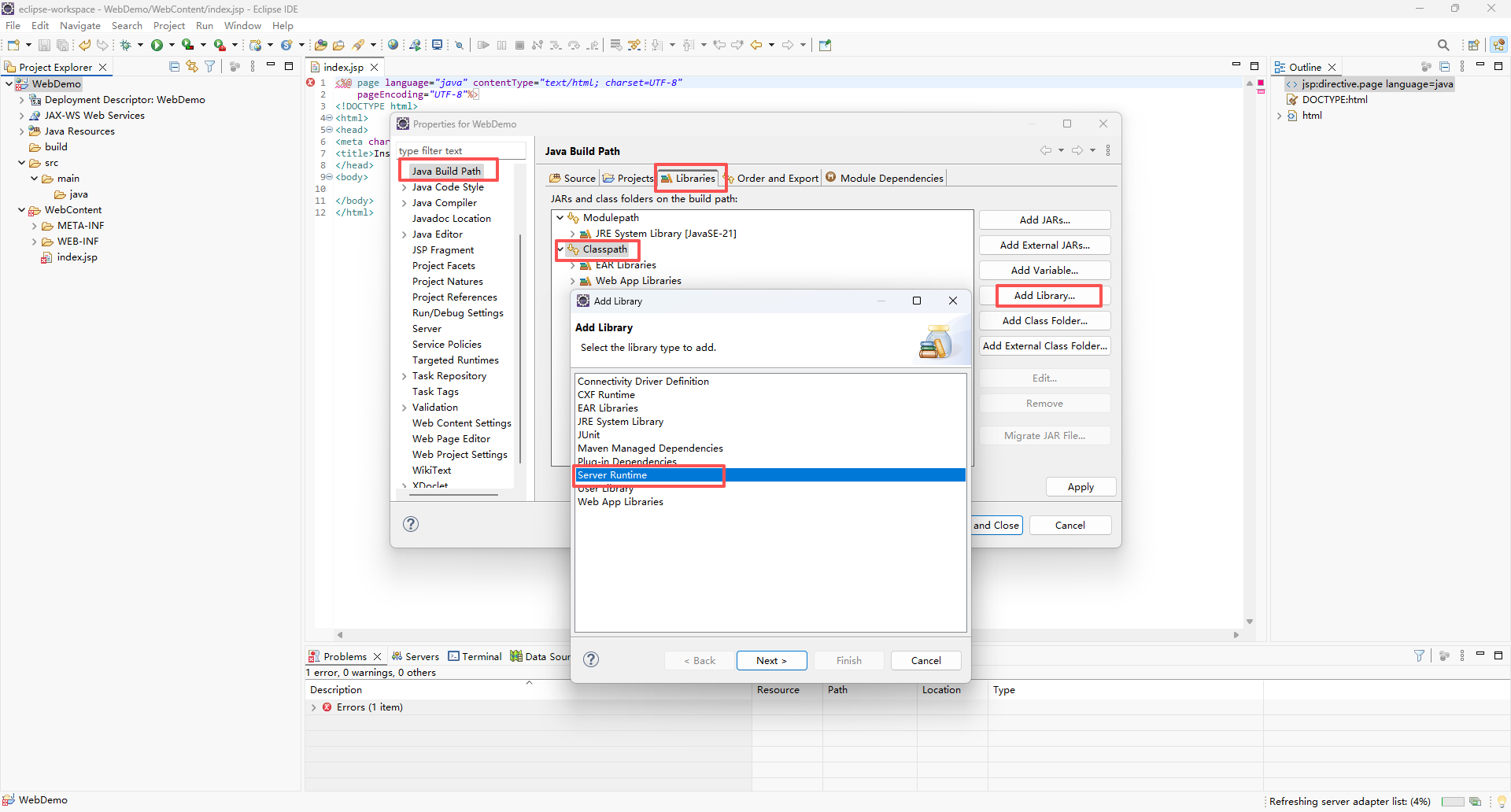Expand the html node in Outline
The image size is (1511, 812).
[1280, 116]
